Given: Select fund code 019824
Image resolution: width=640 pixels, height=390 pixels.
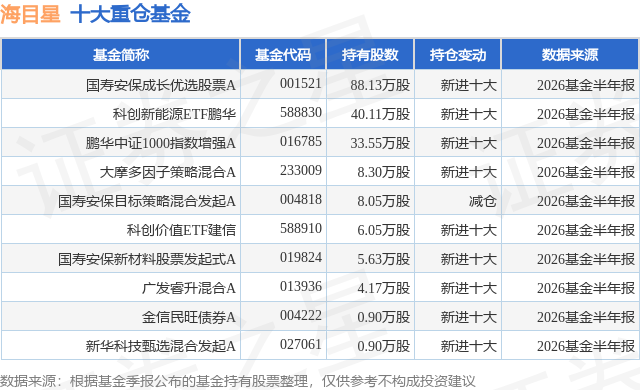Looking at the screenshot, I should [x=301, y=257].
